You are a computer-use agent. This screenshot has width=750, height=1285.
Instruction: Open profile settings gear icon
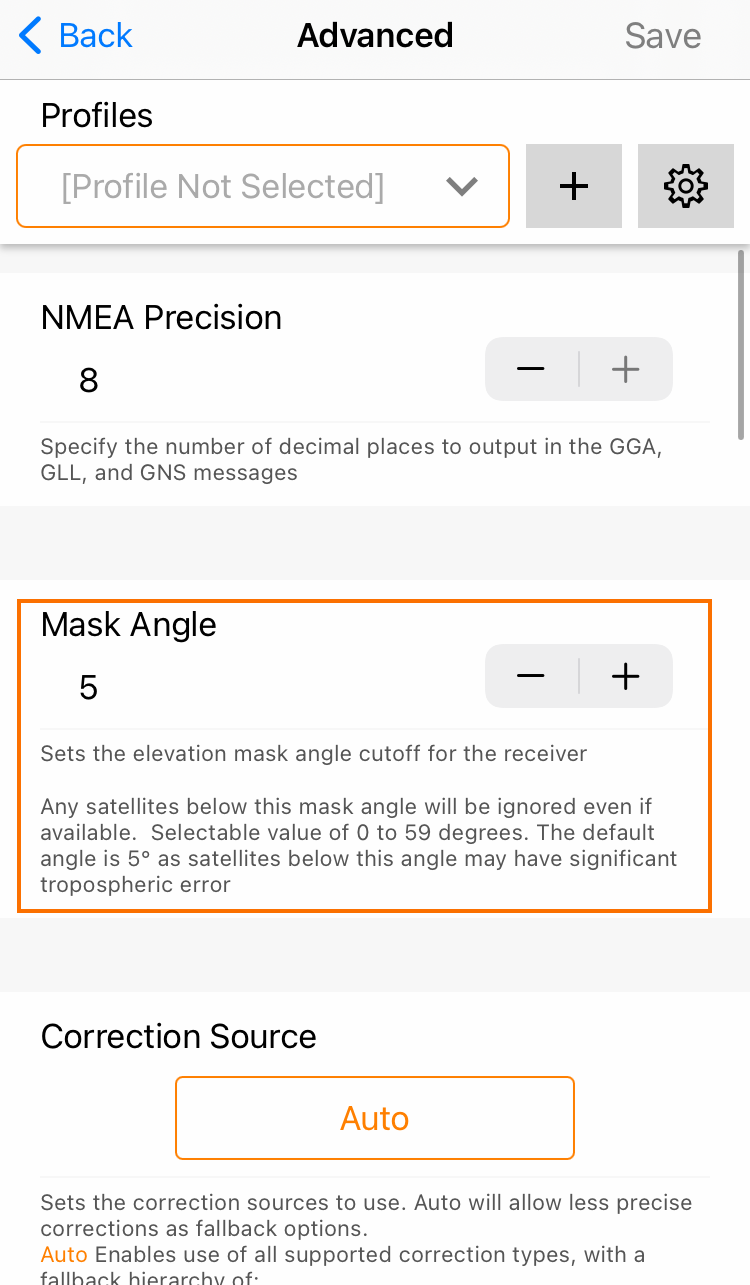(x=686, y=186)
